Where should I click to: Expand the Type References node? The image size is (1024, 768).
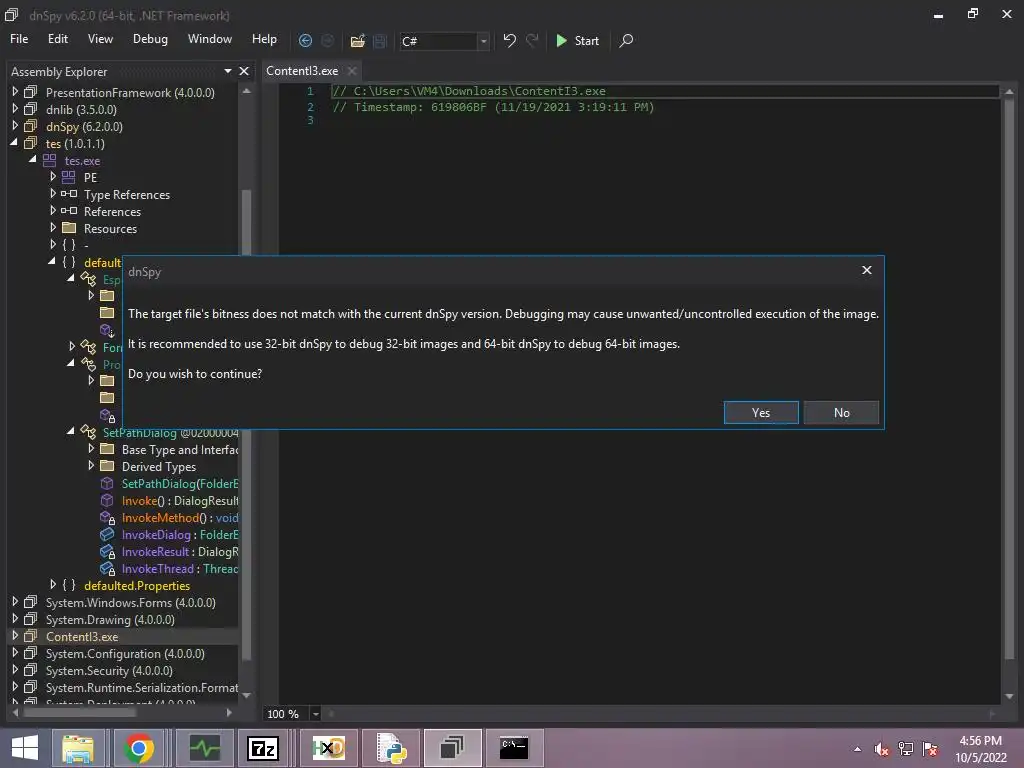point(53,194)
